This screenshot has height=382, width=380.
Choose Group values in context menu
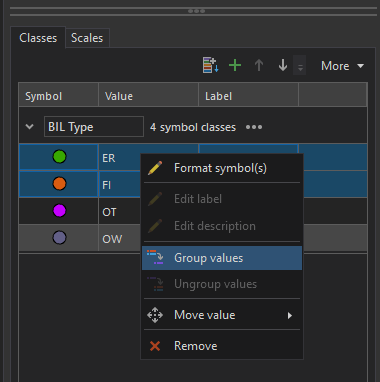click(222, 258)
